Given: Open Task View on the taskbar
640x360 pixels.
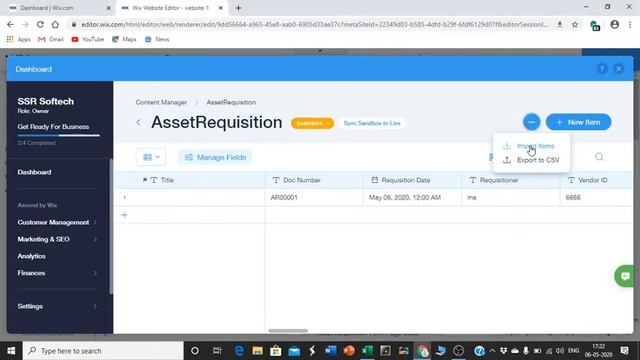Looking at the screenshot, I should coord(217,351).
